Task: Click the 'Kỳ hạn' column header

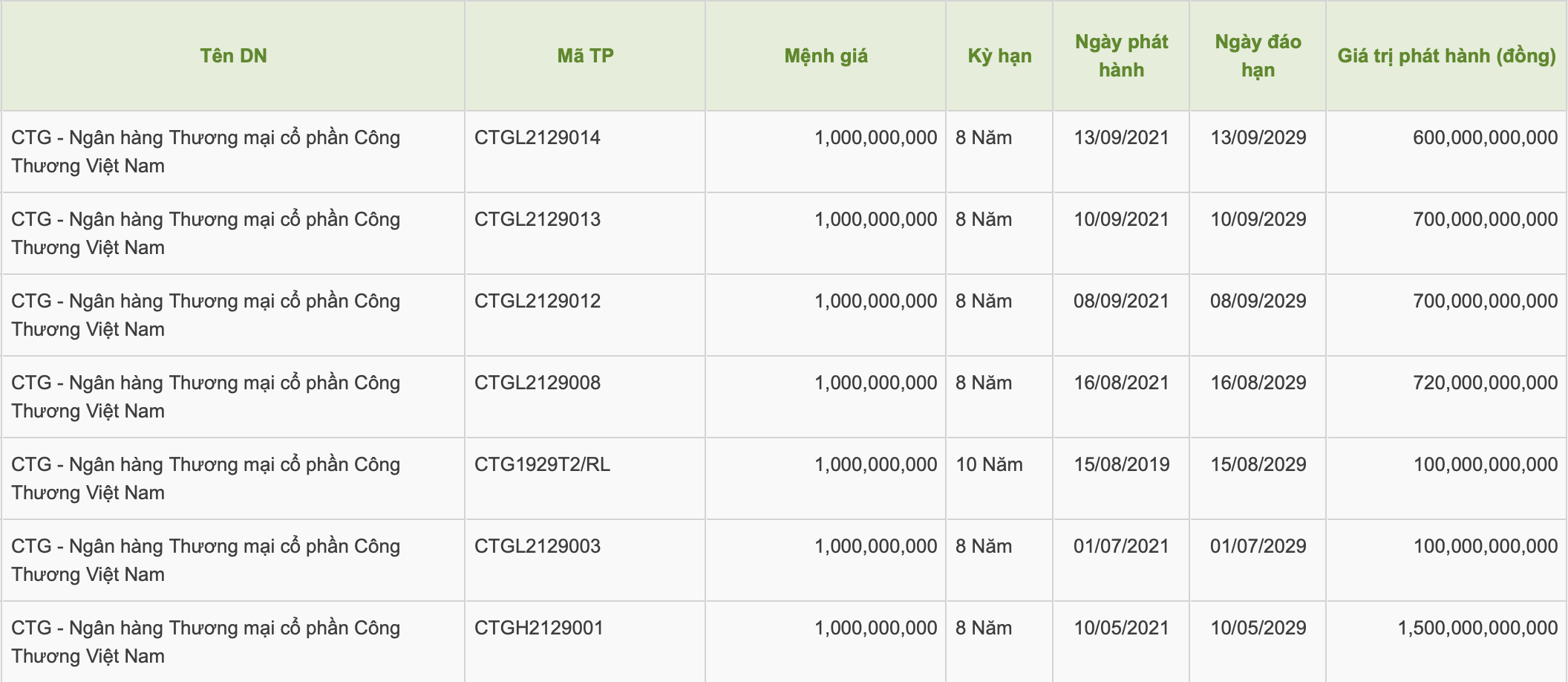Action: click(x=999, y=56)
